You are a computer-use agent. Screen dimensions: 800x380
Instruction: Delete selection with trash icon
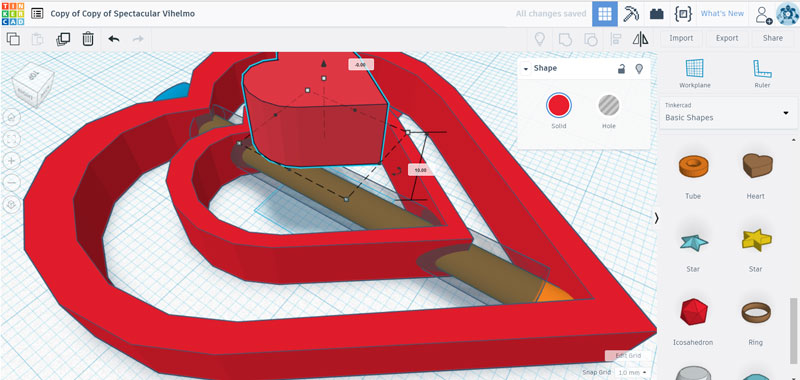[x=88, y=38]
